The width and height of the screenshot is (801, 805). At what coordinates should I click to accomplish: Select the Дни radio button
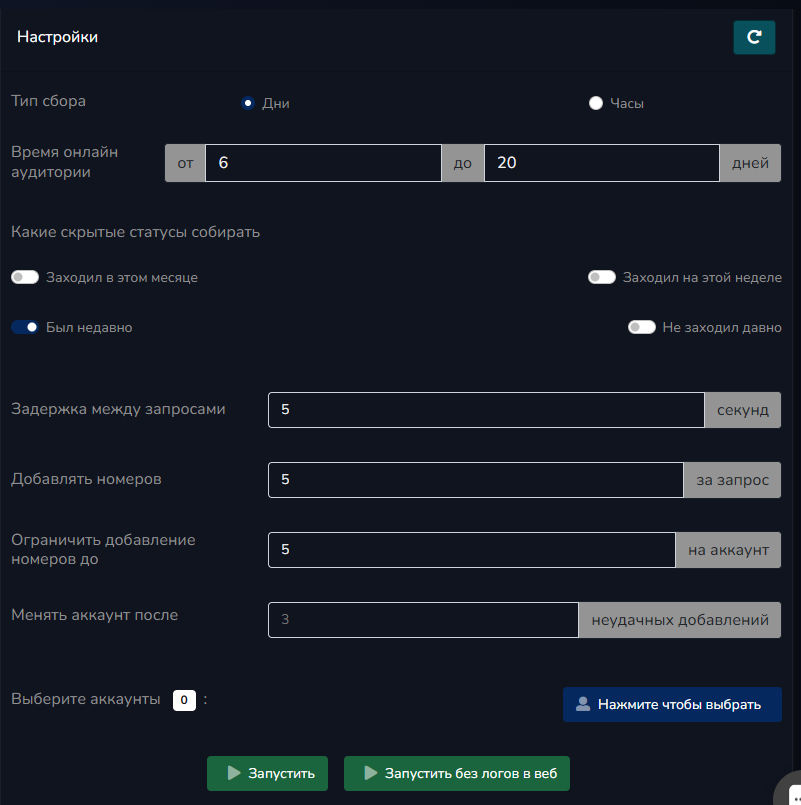[x=248, y=102]
